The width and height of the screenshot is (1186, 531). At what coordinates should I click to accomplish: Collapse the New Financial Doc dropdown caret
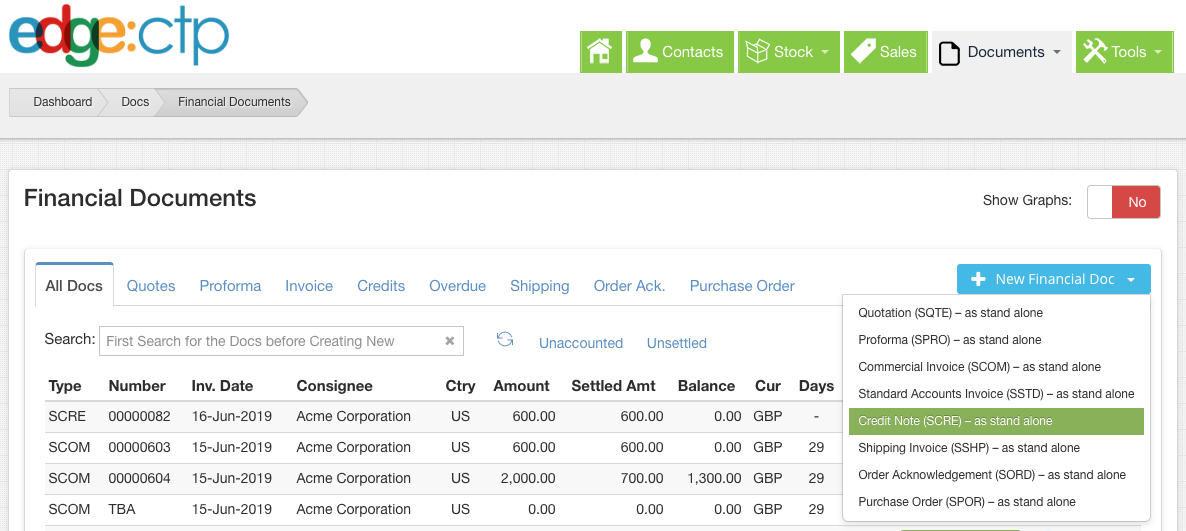pos(1131,280)
